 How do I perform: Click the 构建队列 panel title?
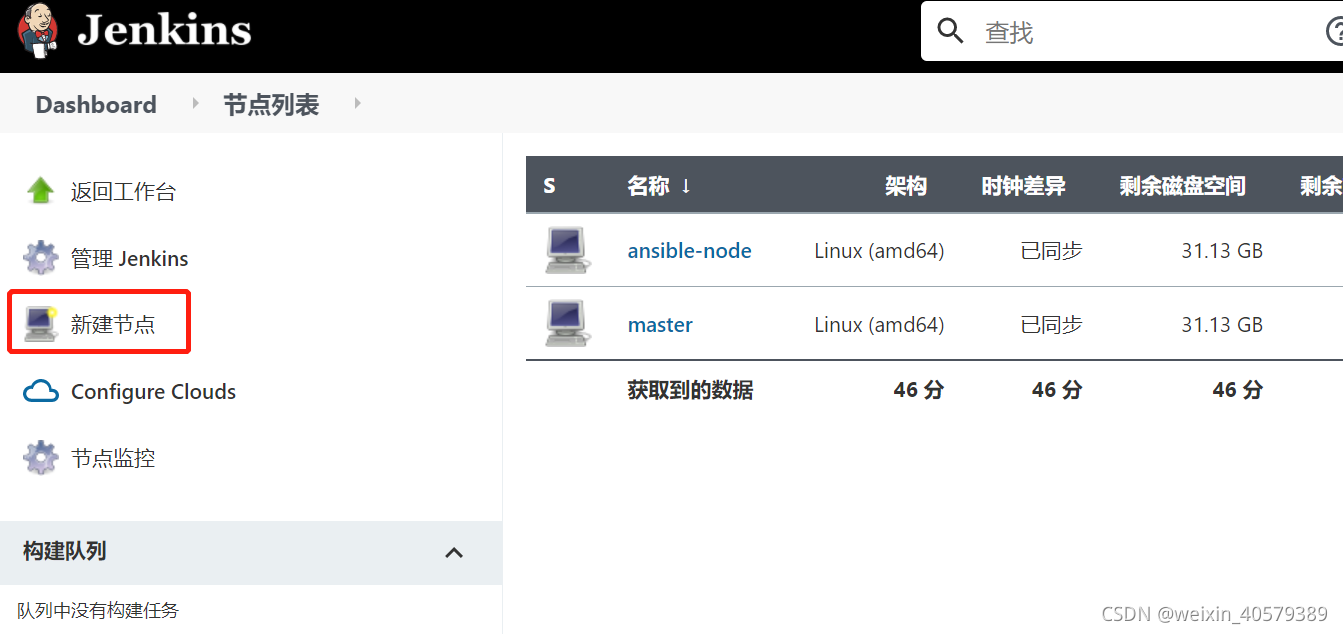64,551
